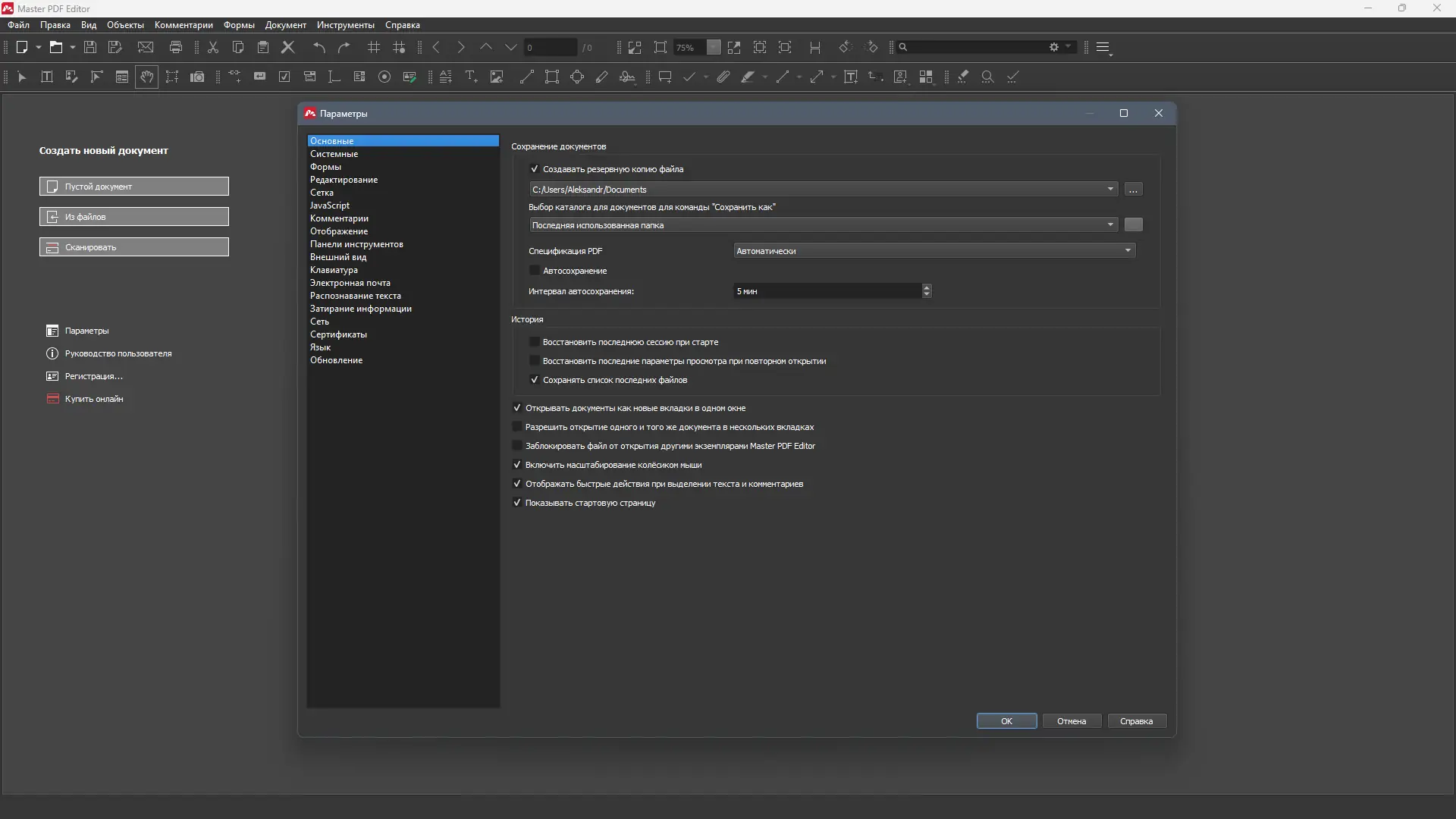Screen dimensions: 1456x819
Task: Enable the Автосохранение checkbox
Action: pyautogui.click(x=535, y=271)
